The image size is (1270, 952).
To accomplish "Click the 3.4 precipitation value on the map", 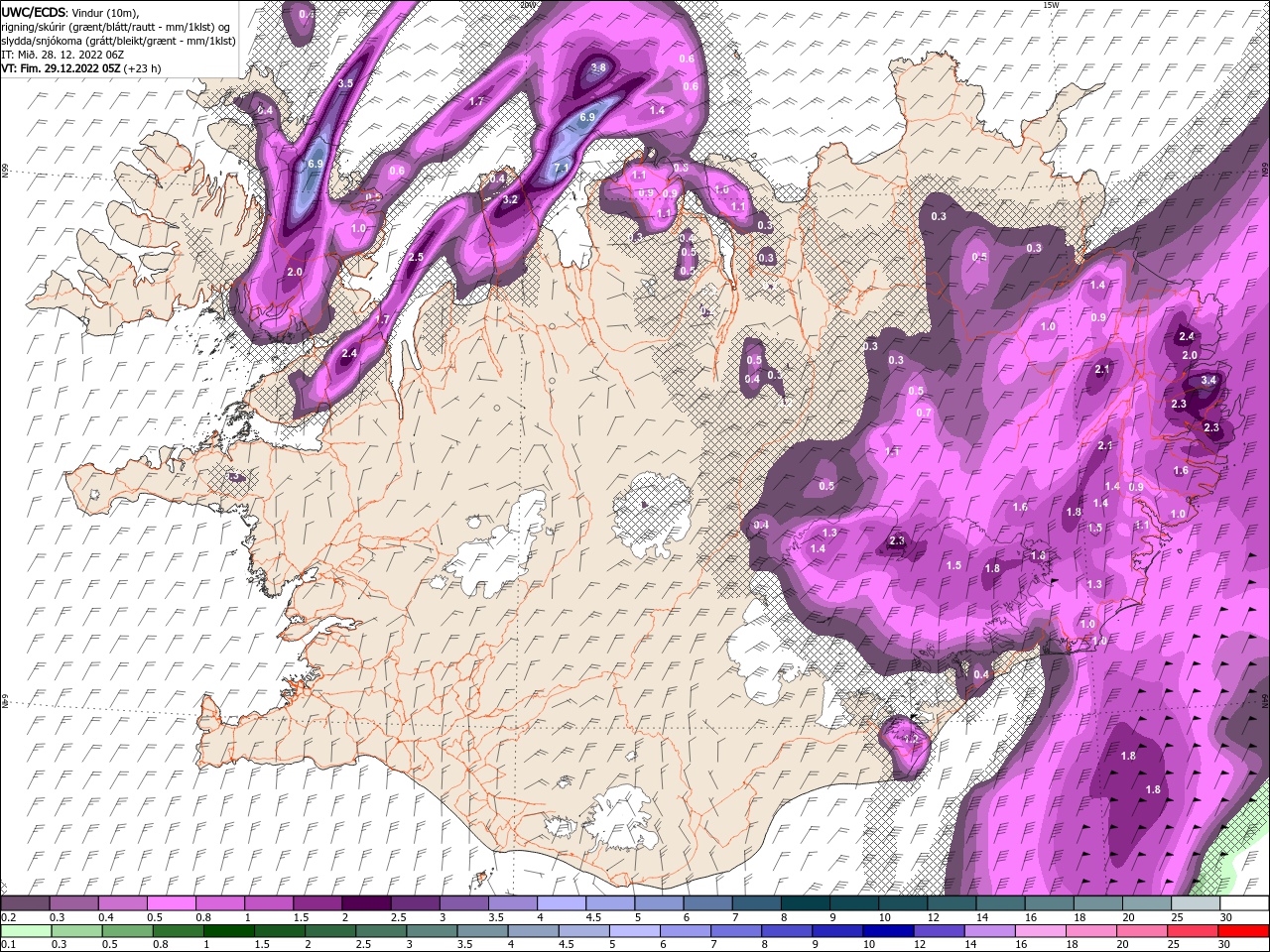I will [1208, 380].
